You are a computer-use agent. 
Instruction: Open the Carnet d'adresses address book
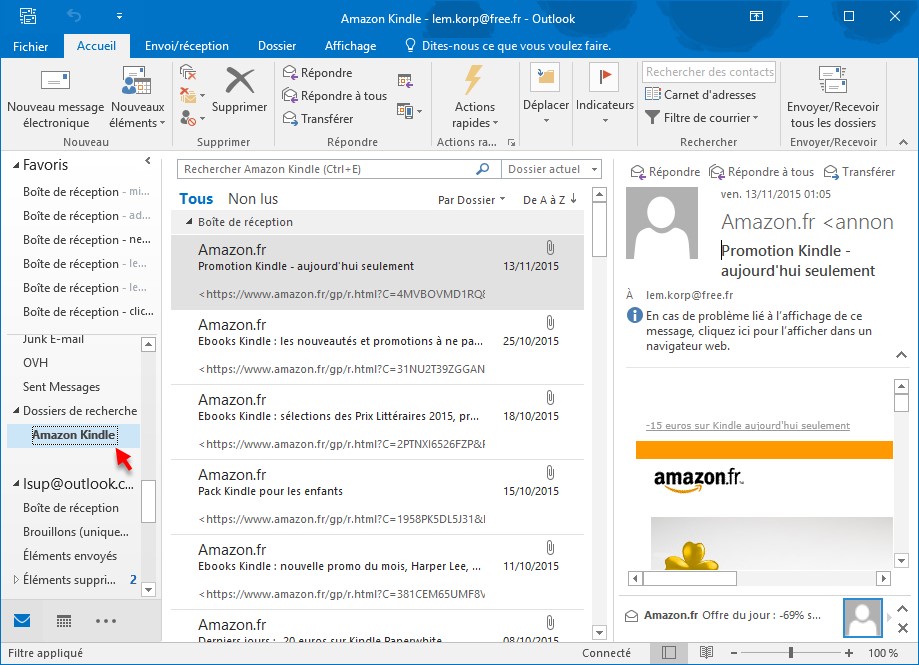tap(700, 95)
